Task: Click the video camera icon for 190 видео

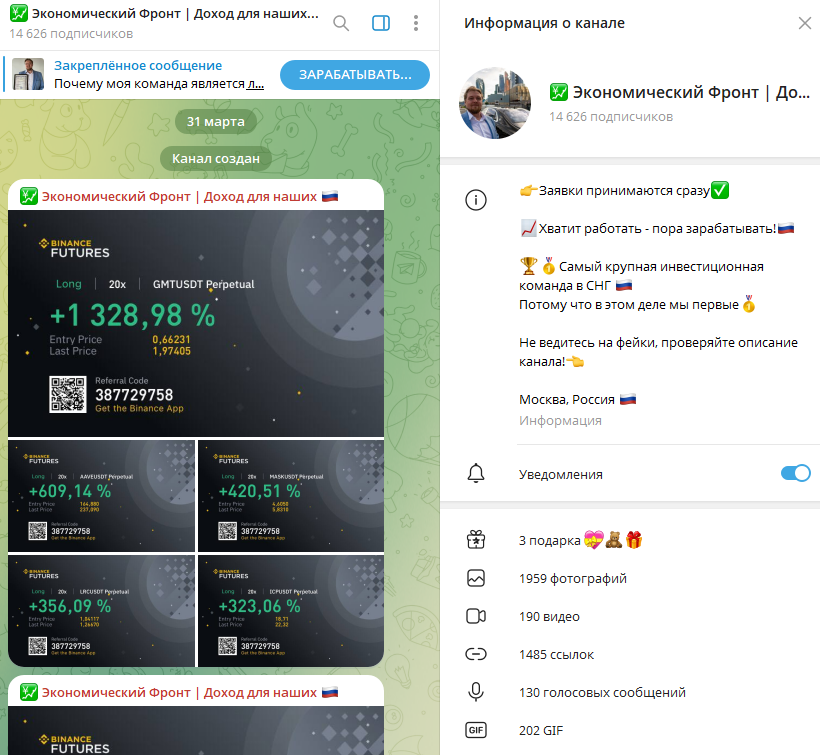Action: point(476,617)
